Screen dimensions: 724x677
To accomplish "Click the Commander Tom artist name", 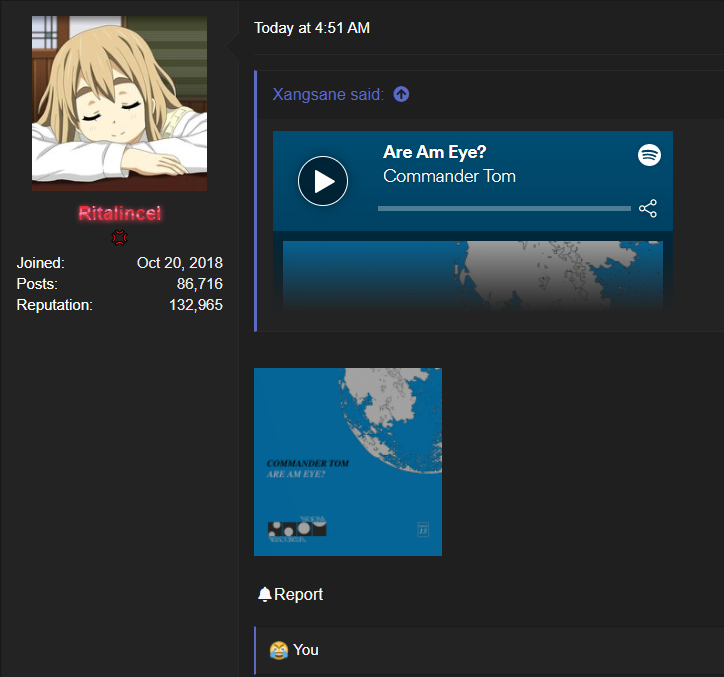I will (x=449, y=176).
